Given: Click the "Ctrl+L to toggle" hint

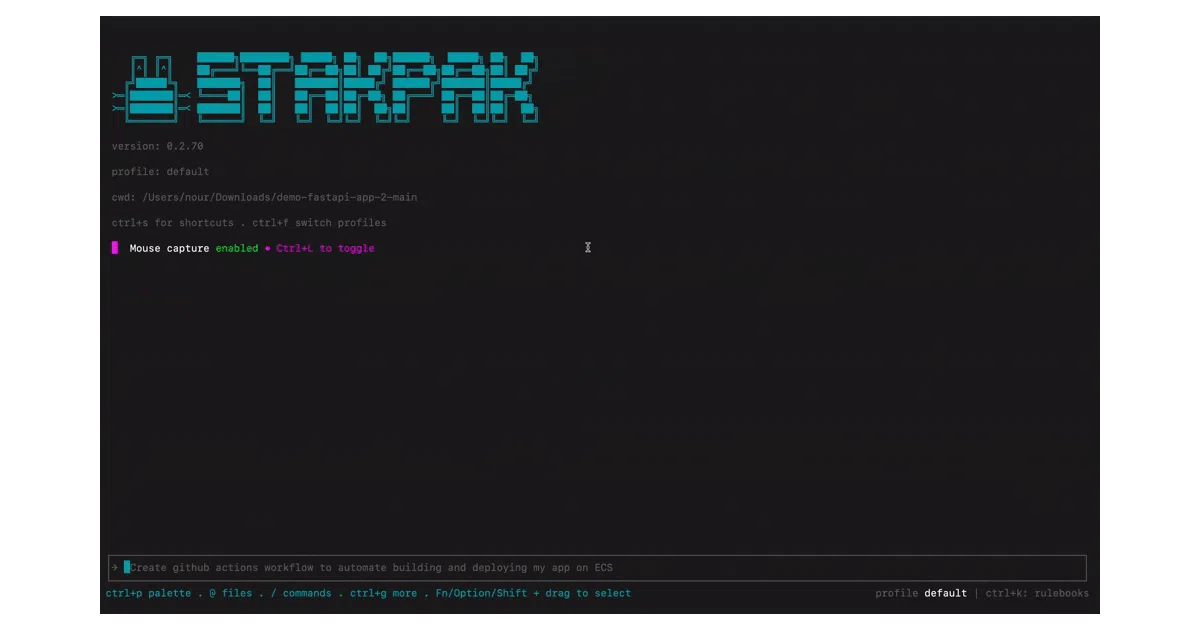Looking at the screenshot, I should pyautogui.click(x=326, y=248).
